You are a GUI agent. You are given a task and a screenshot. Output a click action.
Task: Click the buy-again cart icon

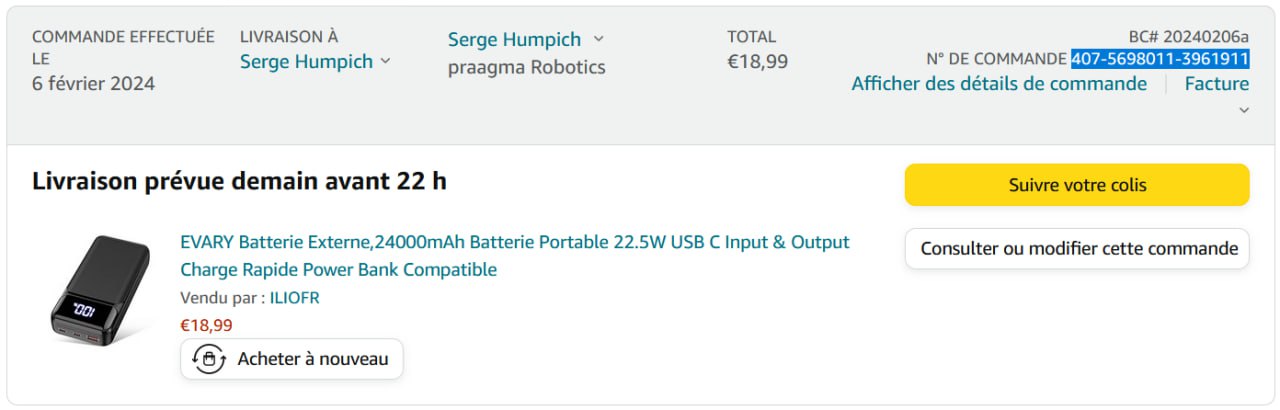coord(208,359)
